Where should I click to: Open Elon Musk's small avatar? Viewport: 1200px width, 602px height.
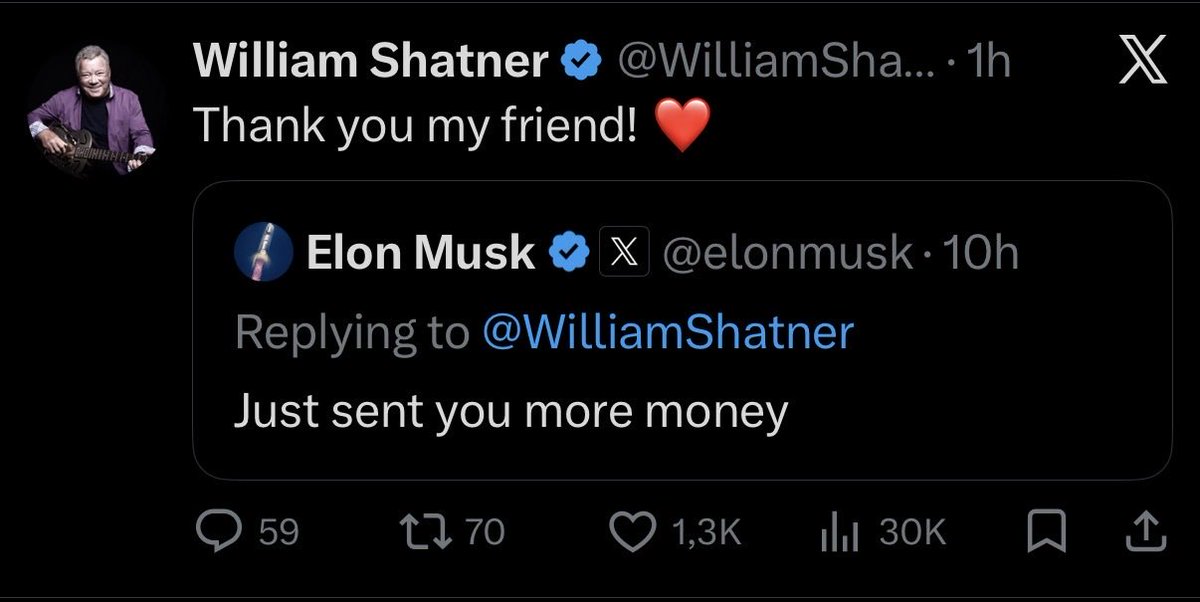coord(264,252)
